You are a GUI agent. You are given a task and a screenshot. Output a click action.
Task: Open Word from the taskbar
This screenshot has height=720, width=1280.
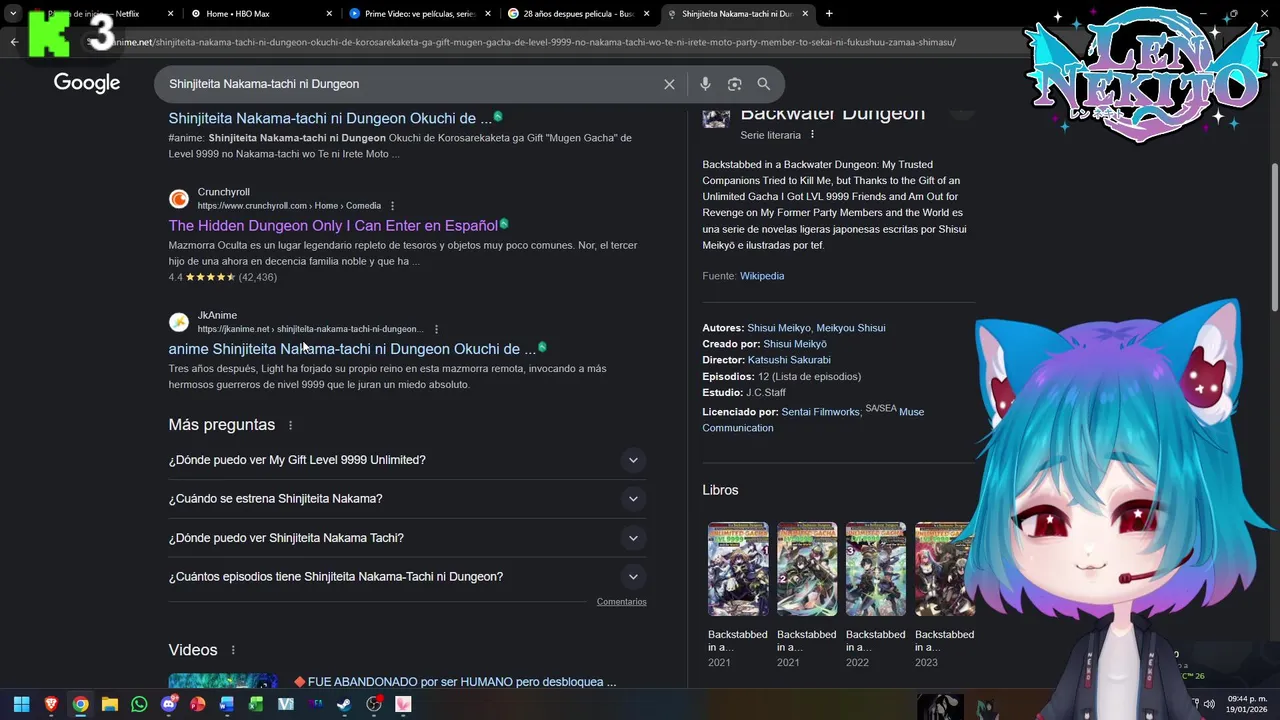coord(227,704)
